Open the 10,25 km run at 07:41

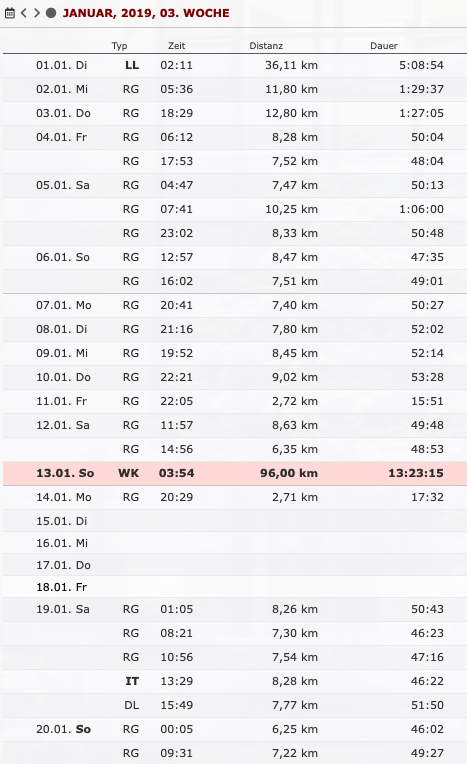pos(235,209)
